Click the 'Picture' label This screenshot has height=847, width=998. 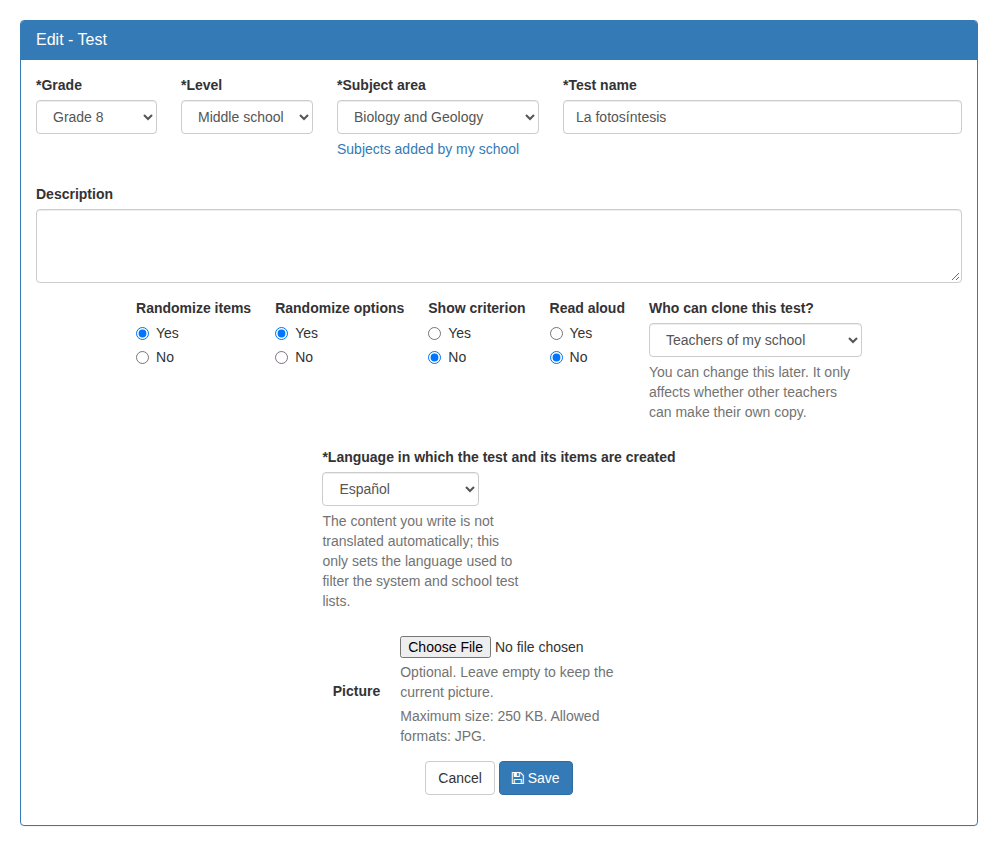(x=356, y=691)
